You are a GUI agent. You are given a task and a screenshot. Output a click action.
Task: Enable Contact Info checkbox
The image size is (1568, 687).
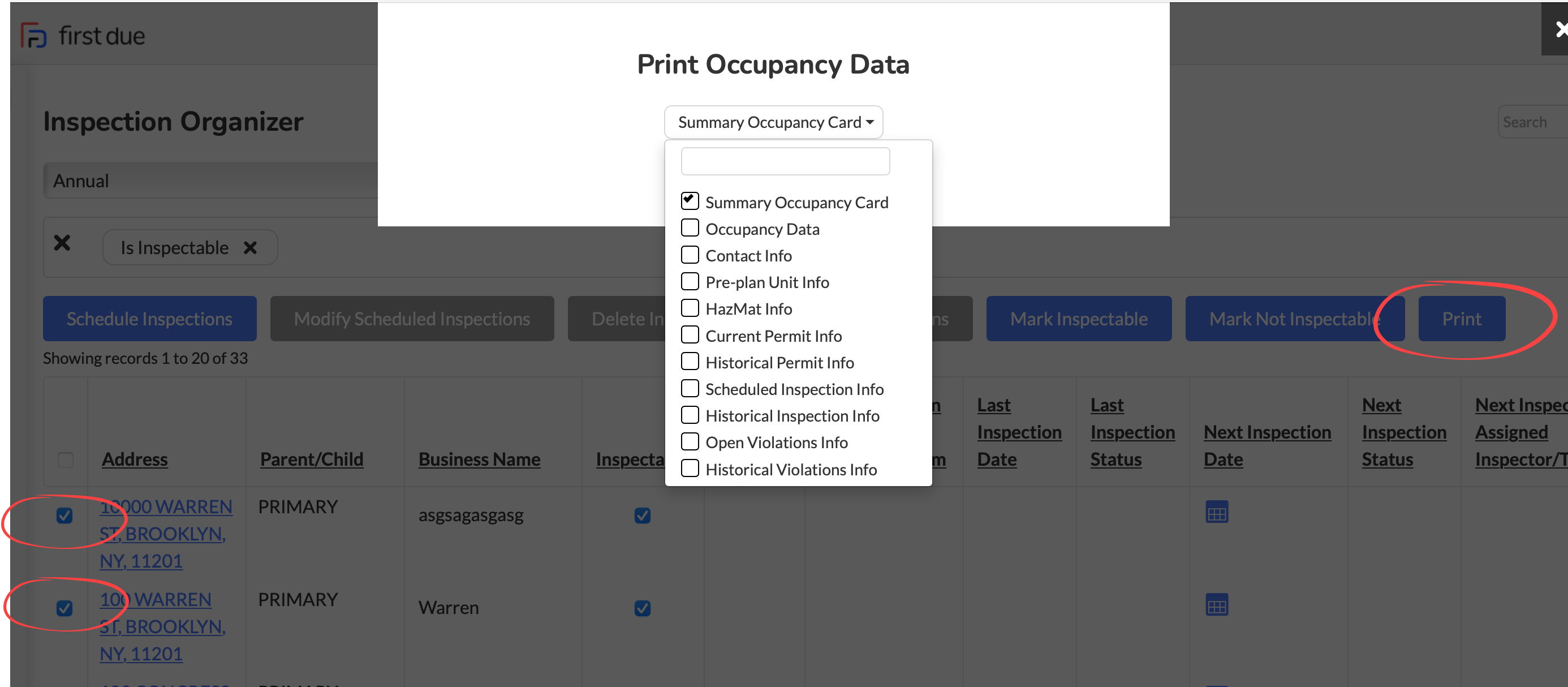point(690,255)
